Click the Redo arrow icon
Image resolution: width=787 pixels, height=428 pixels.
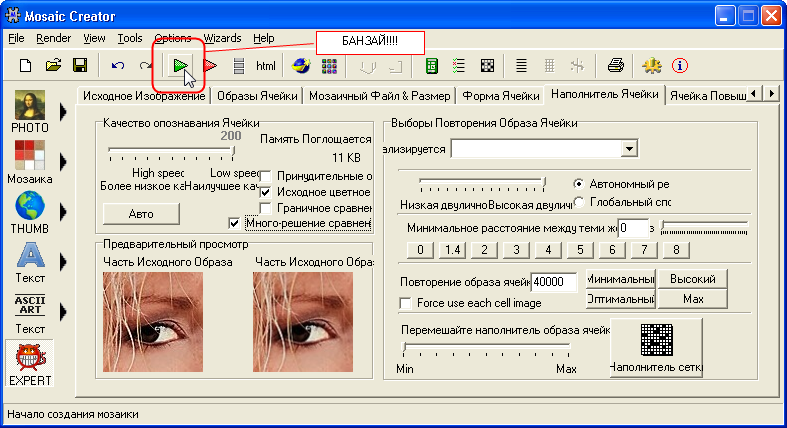pyautogui.click(x=146, y=66)
